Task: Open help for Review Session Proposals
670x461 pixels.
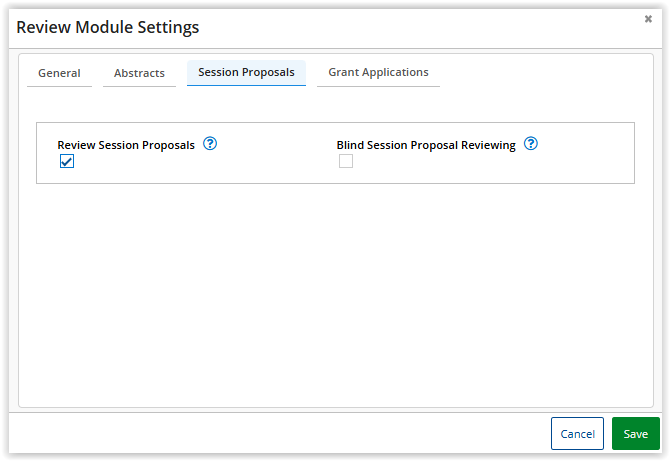Action: click(x=210, y=144)
